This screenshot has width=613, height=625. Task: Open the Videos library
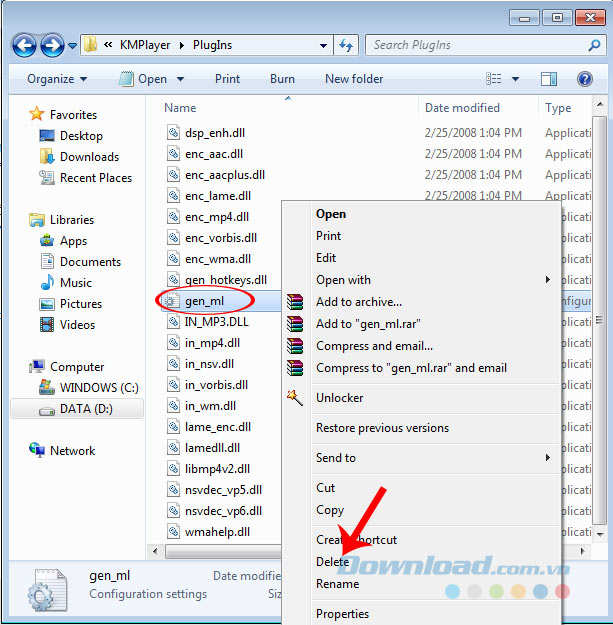[x=67, y=324]
